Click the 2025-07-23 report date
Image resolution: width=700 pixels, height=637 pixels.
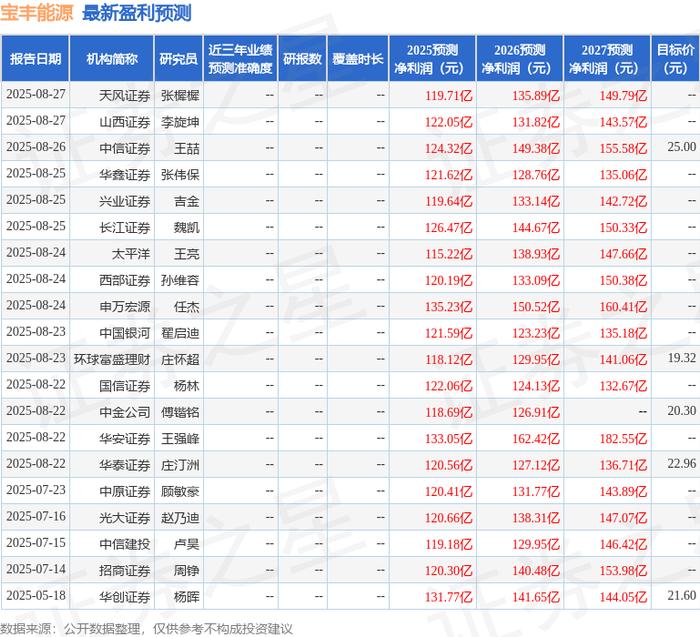pyautogui.click(x=36, y=490)
